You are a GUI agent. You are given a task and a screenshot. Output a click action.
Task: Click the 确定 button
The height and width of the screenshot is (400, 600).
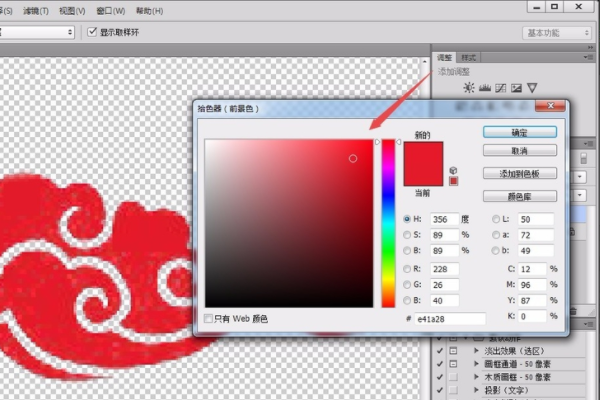click(x=519, y=131)
